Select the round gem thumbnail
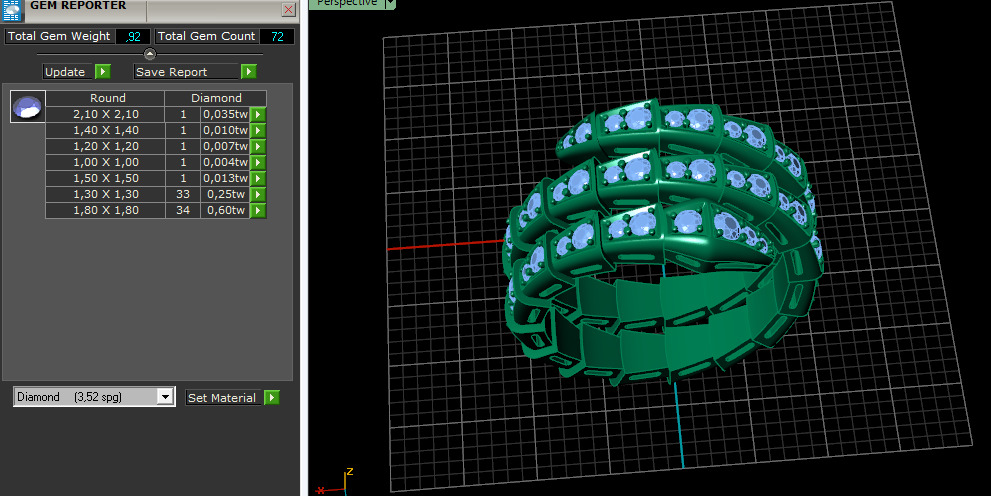 click(28, 106)
